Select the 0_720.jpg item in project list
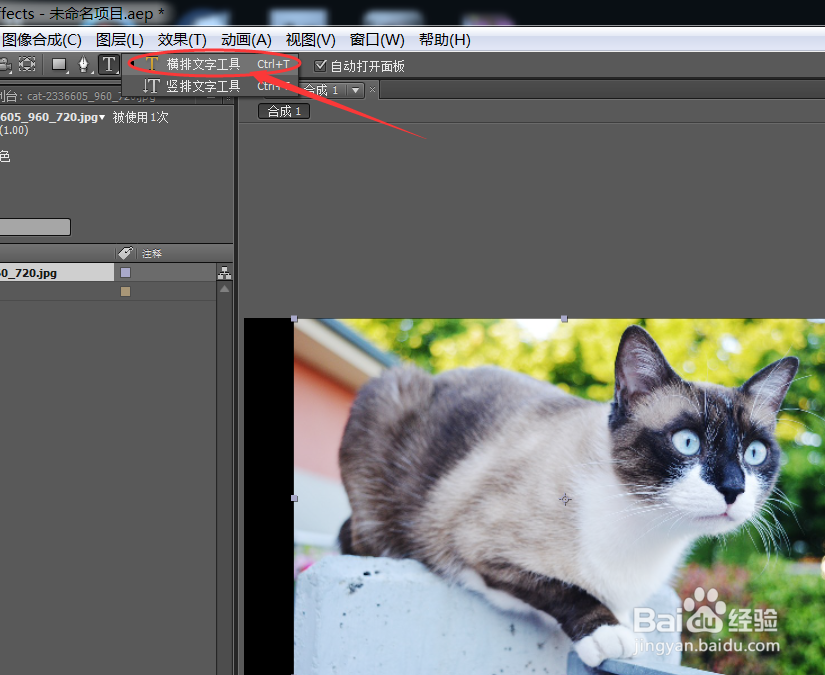 click(57, 273)
